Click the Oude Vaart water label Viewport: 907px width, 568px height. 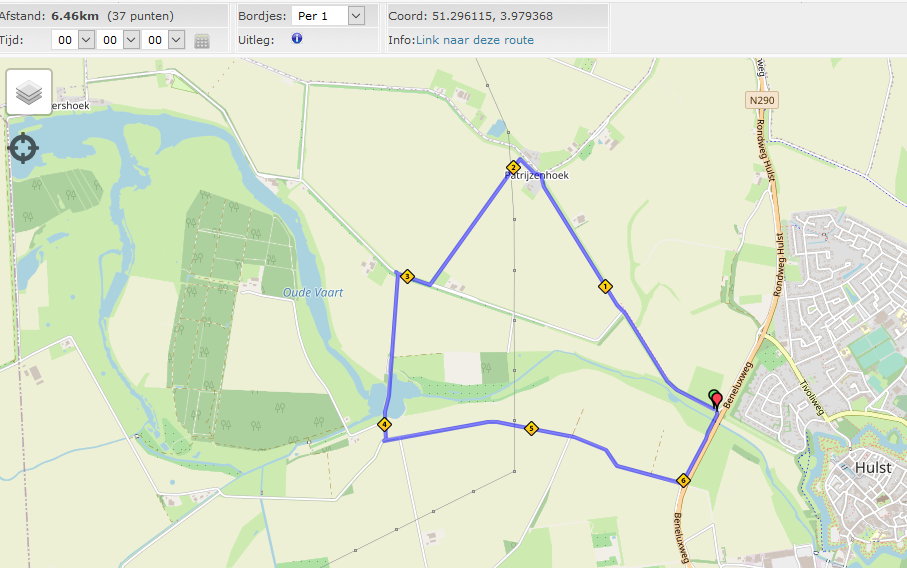point(313,293)
